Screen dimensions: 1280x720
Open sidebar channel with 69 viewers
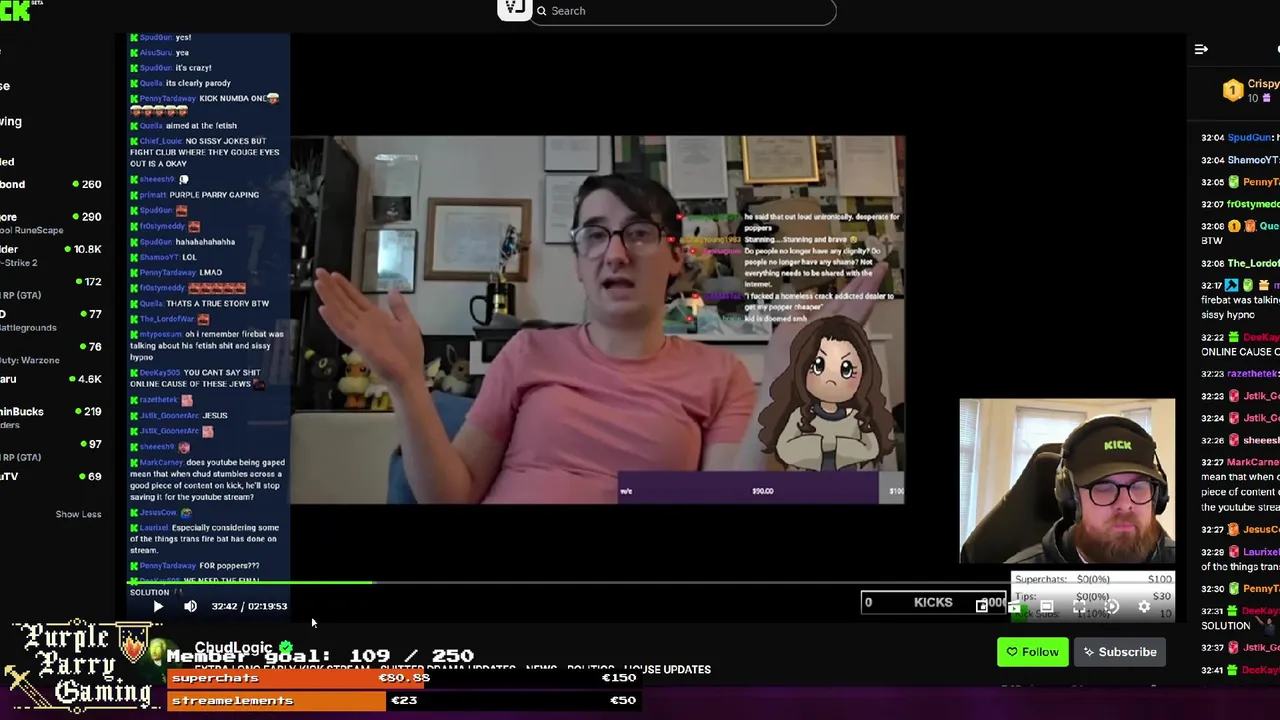point(50,476)
